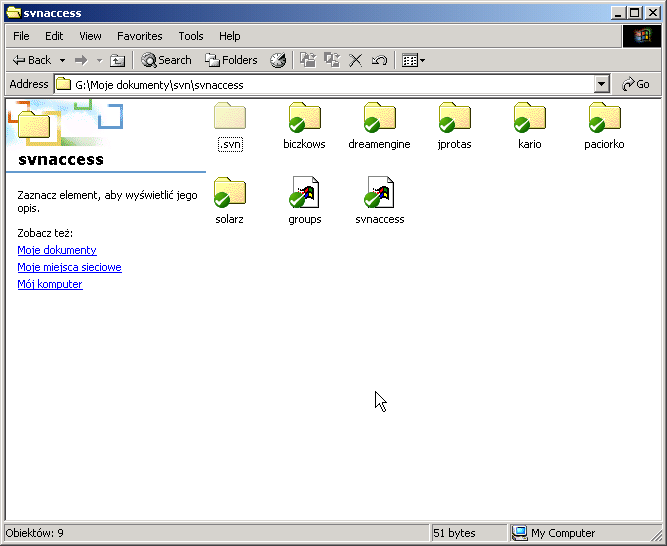
Task: Open the File menu
Action: pos(21,36)
